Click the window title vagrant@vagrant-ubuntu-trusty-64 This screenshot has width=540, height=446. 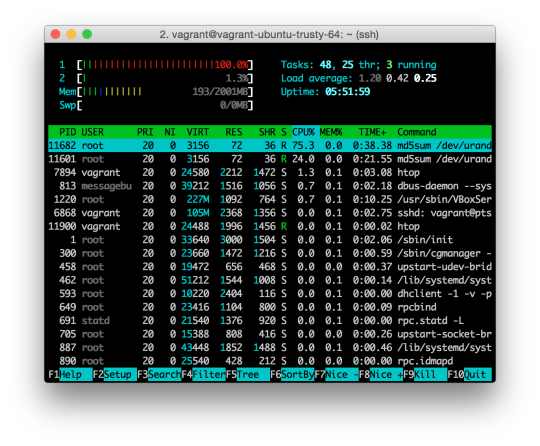pos(269,34)
